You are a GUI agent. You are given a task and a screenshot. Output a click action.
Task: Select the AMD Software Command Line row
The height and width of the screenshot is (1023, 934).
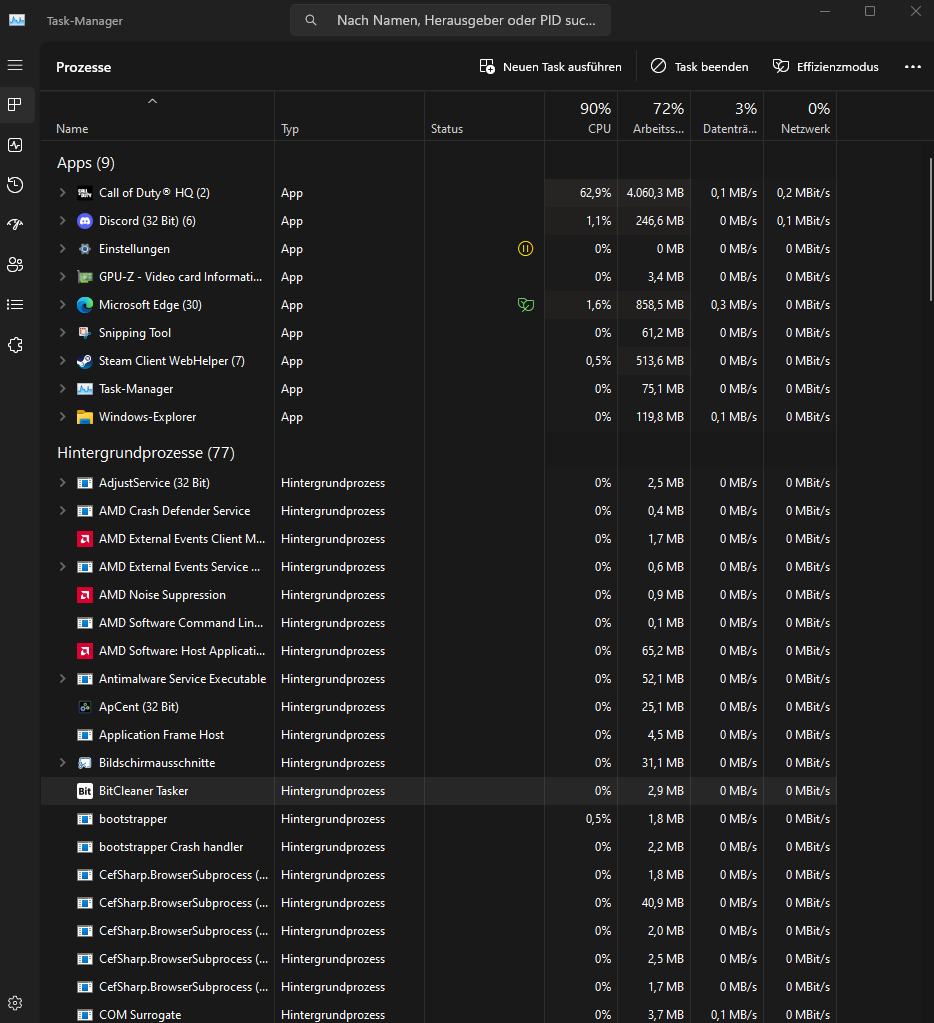coord(438,623)
